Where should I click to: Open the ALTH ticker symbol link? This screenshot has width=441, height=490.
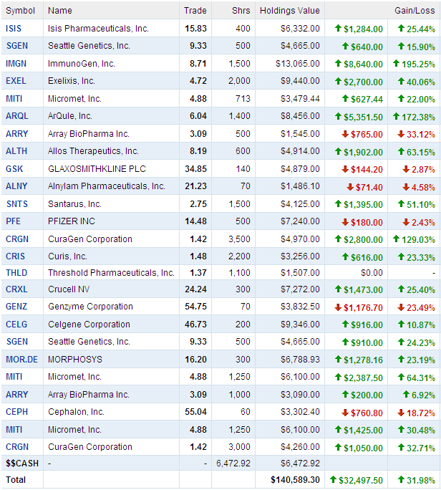pyautogui.click(x=17, y=151)
